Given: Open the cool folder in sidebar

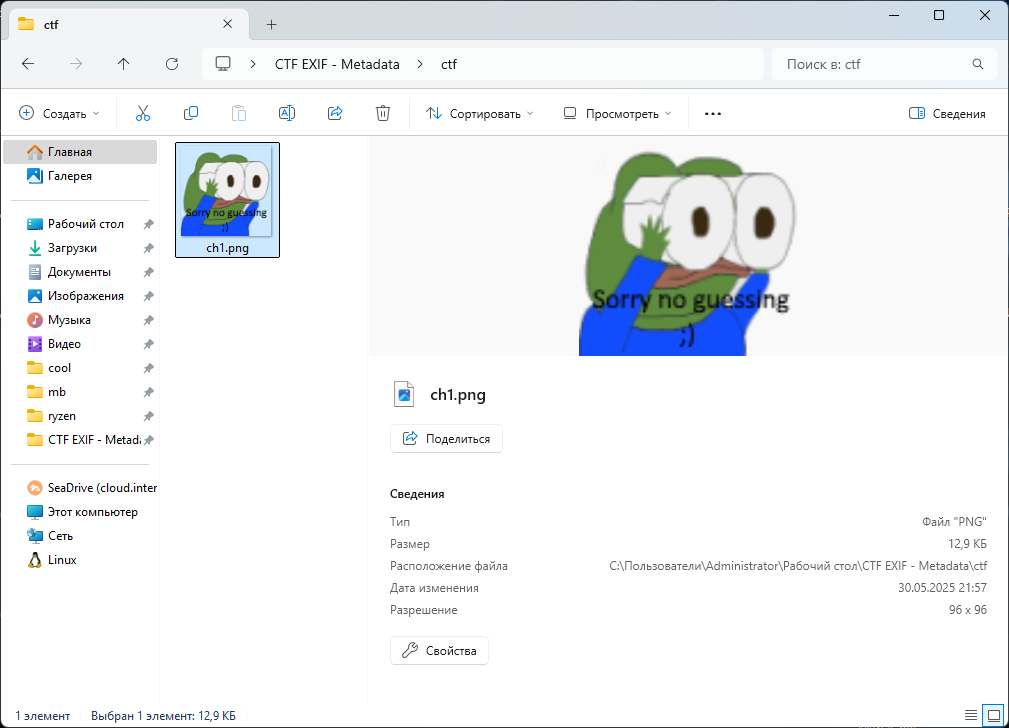Looking at the screenshot, I should coord(80,368).
